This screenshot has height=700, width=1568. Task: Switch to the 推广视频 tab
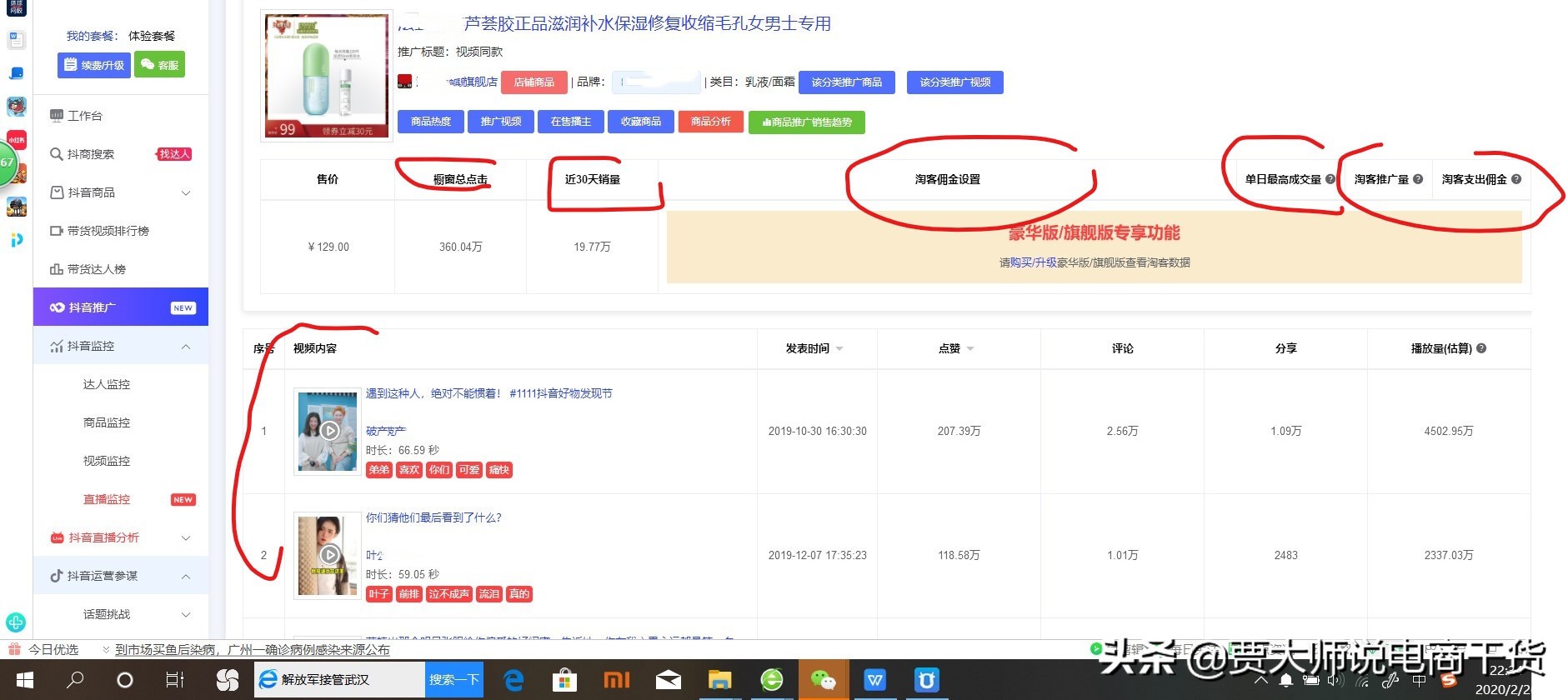(501, 122)
